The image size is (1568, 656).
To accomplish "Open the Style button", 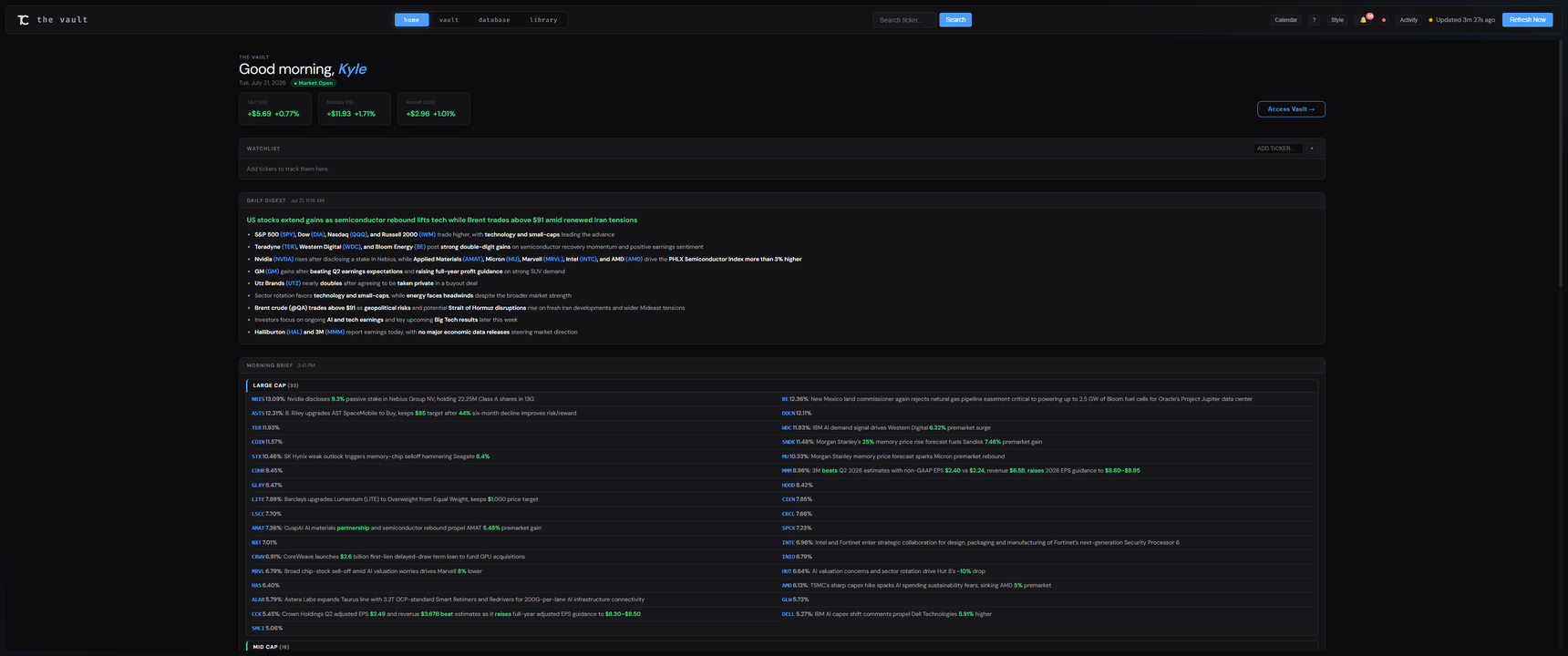I will click(x=1336, y=20).
